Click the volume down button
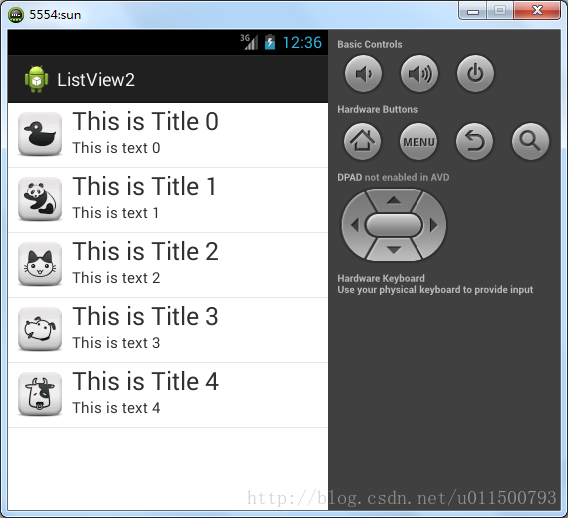 click(363, 74)
